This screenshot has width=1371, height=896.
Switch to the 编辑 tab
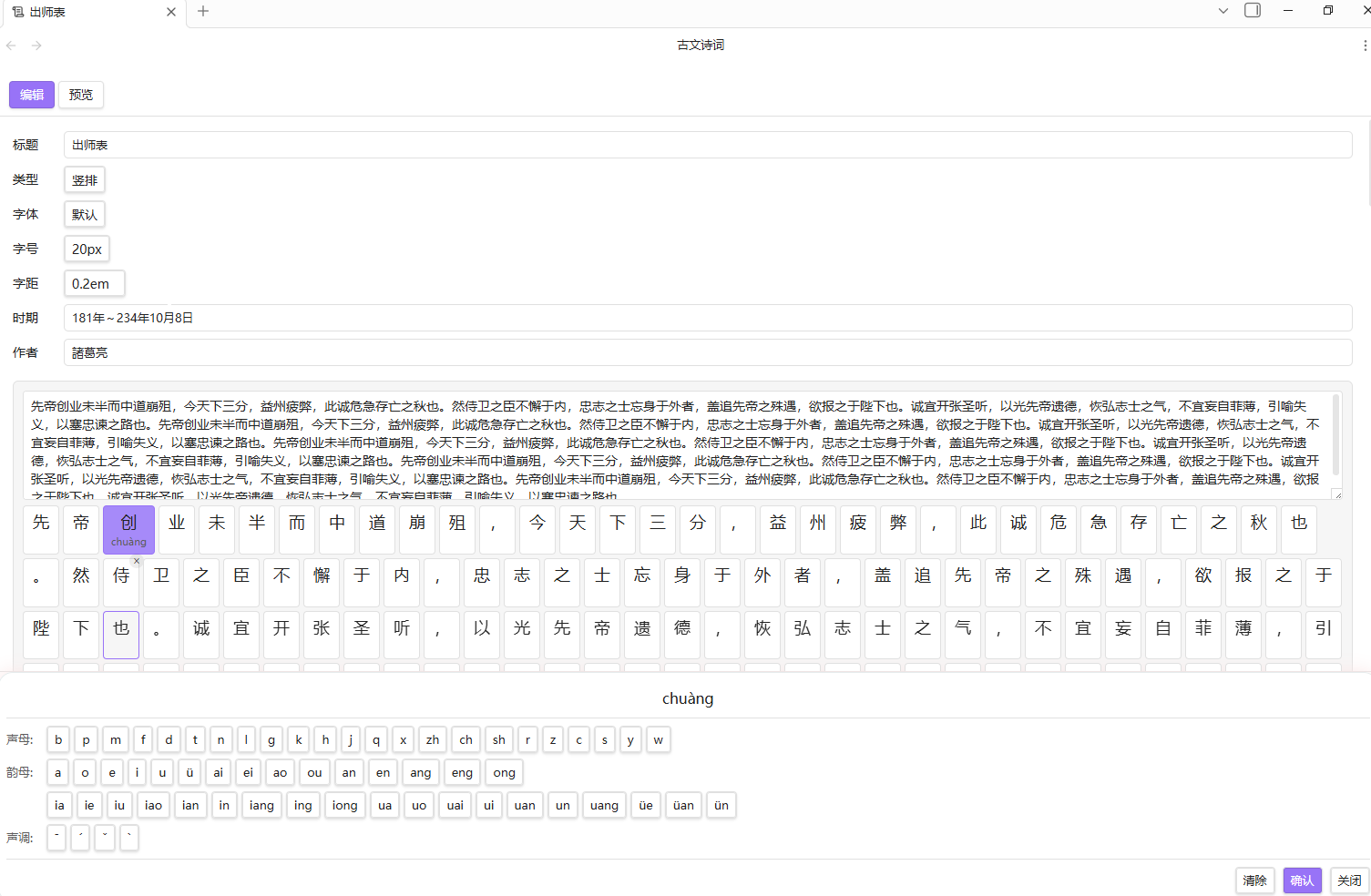click(x=32, y=95)
